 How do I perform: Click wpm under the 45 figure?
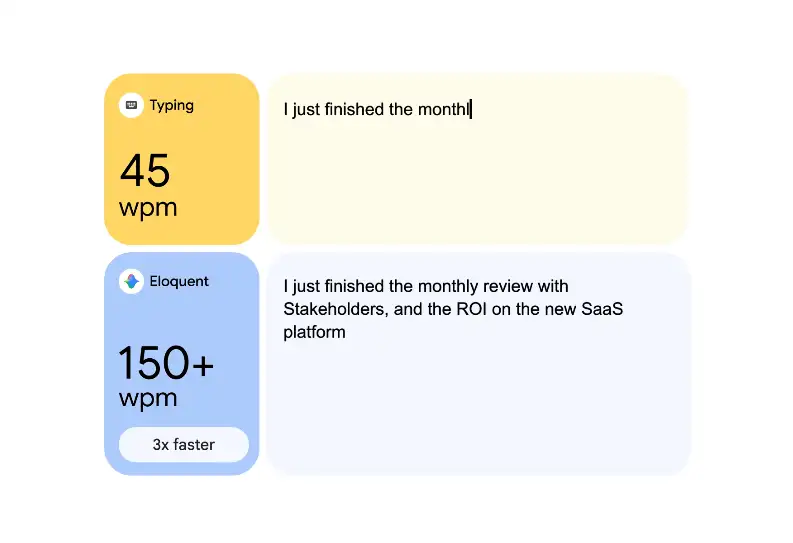pyautogui.click(x=147, y=208)
